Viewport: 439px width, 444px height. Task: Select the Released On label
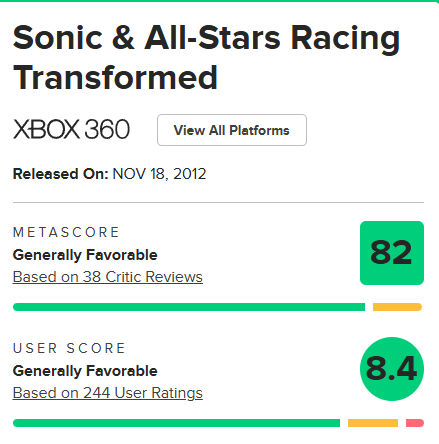click(61, 174)
